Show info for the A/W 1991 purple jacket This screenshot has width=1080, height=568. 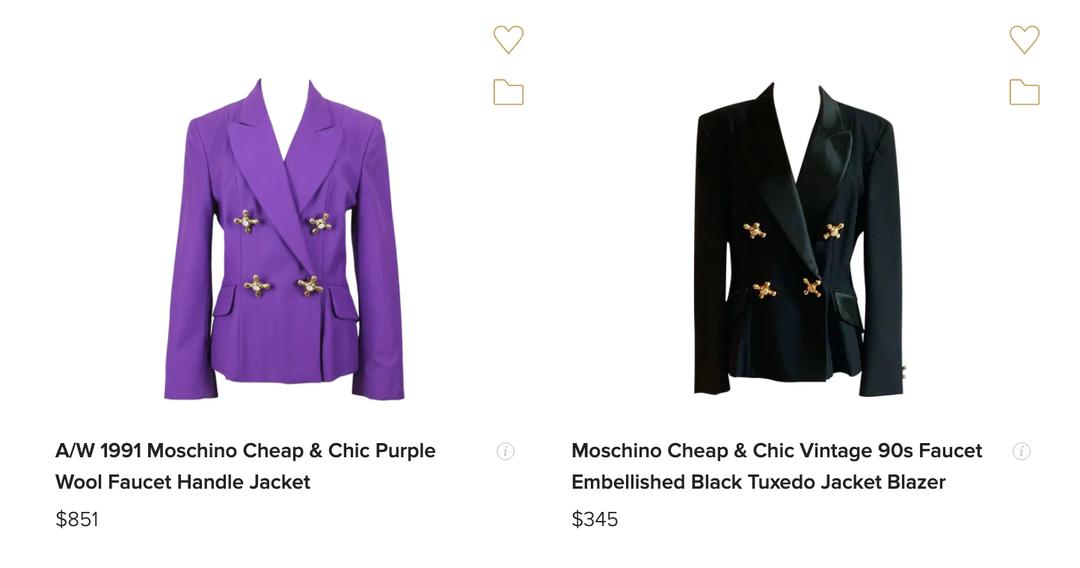(506, 451)
